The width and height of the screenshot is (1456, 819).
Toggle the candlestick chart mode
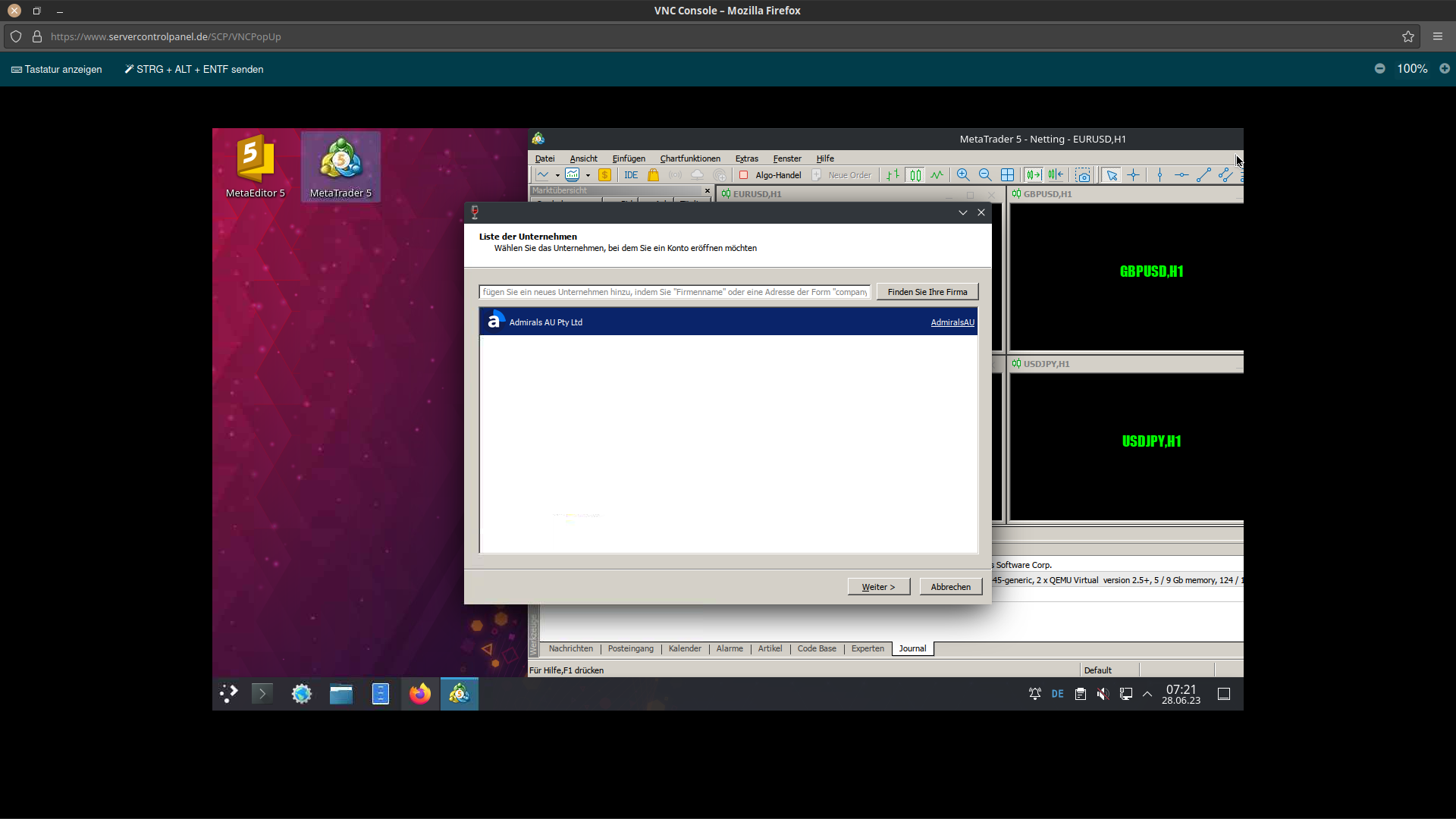915,175
